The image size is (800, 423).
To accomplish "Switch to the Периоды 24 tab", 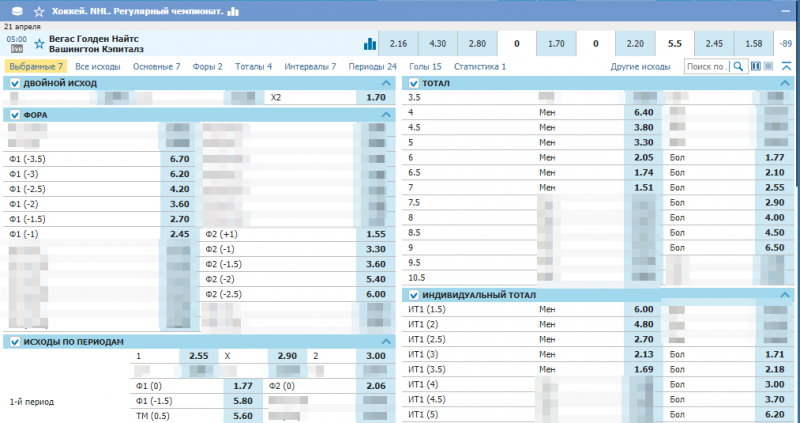I will click(x=372, y=66).
